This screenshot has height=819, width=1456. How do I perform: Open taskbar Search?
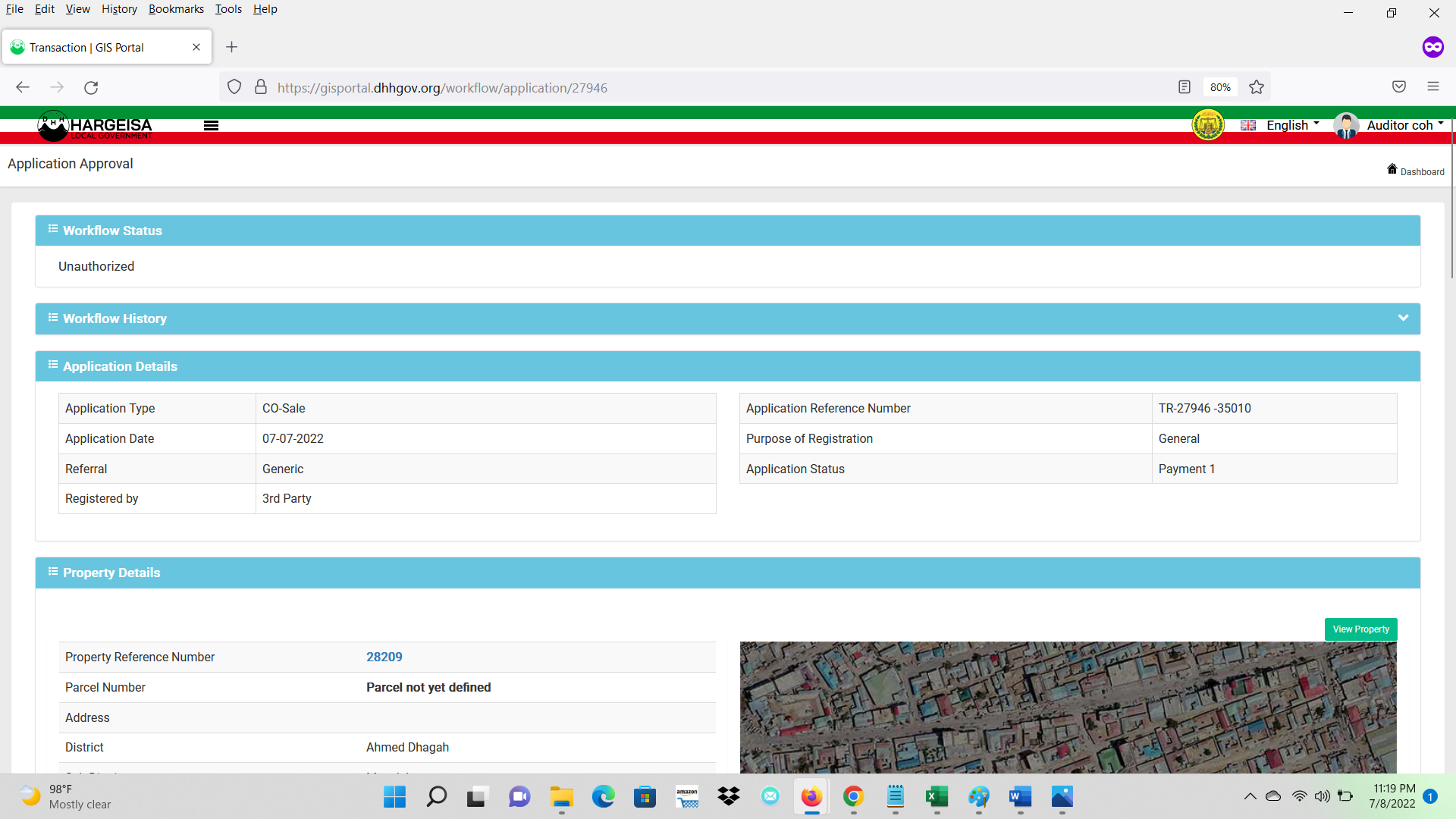pos(437,796)
